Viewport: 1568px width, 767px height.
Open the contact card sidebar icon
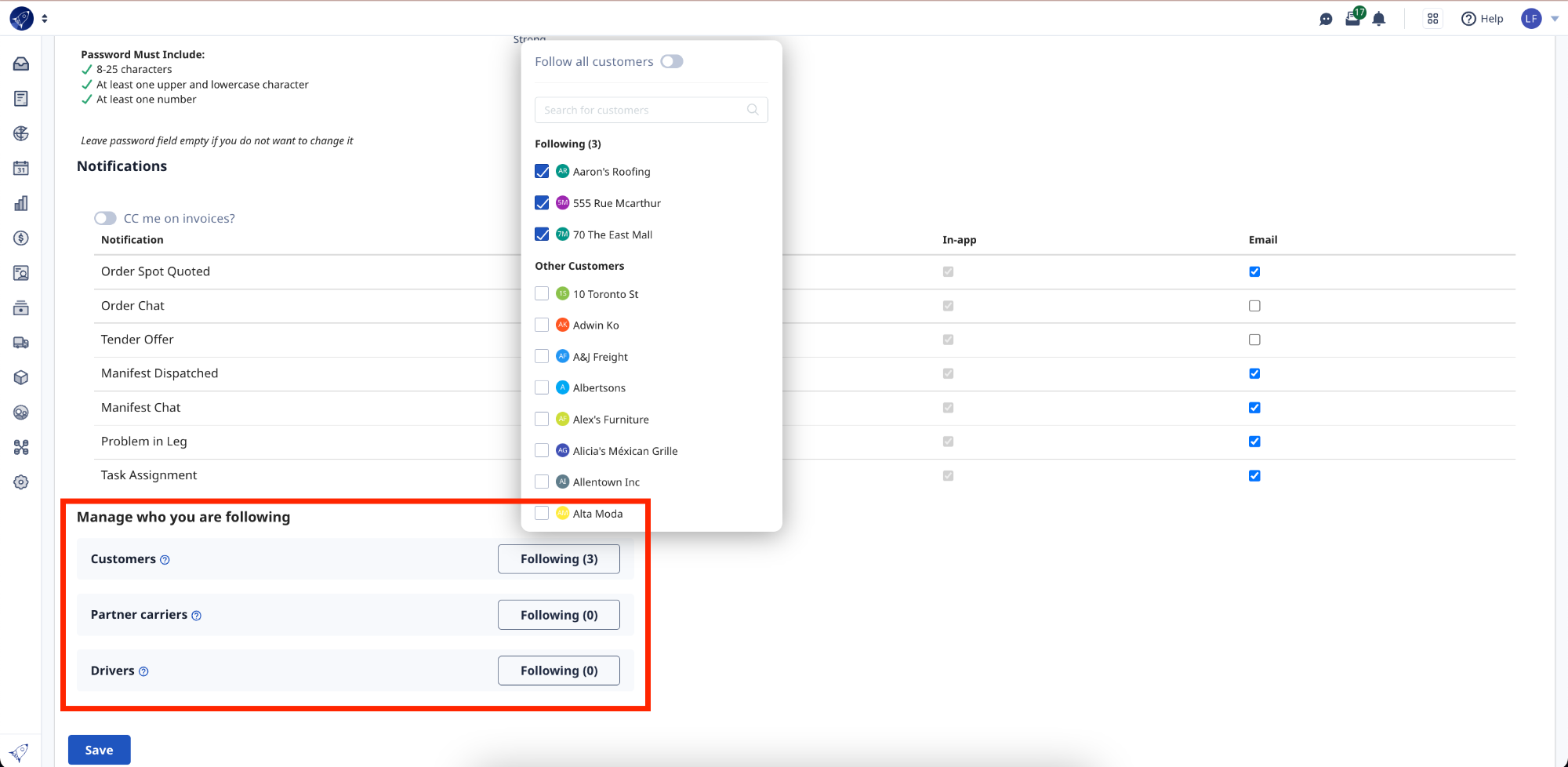click(21, 273)
